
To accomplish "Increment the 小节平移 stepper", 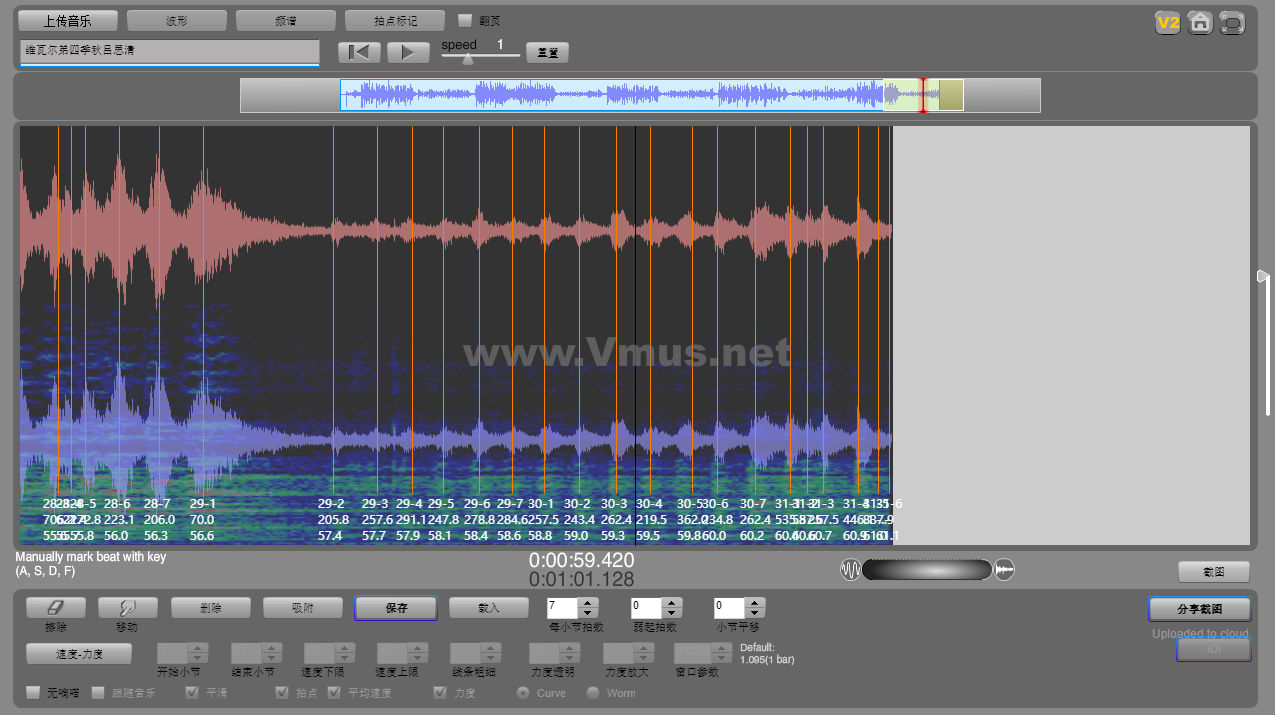I will click(x=755, y=602).
